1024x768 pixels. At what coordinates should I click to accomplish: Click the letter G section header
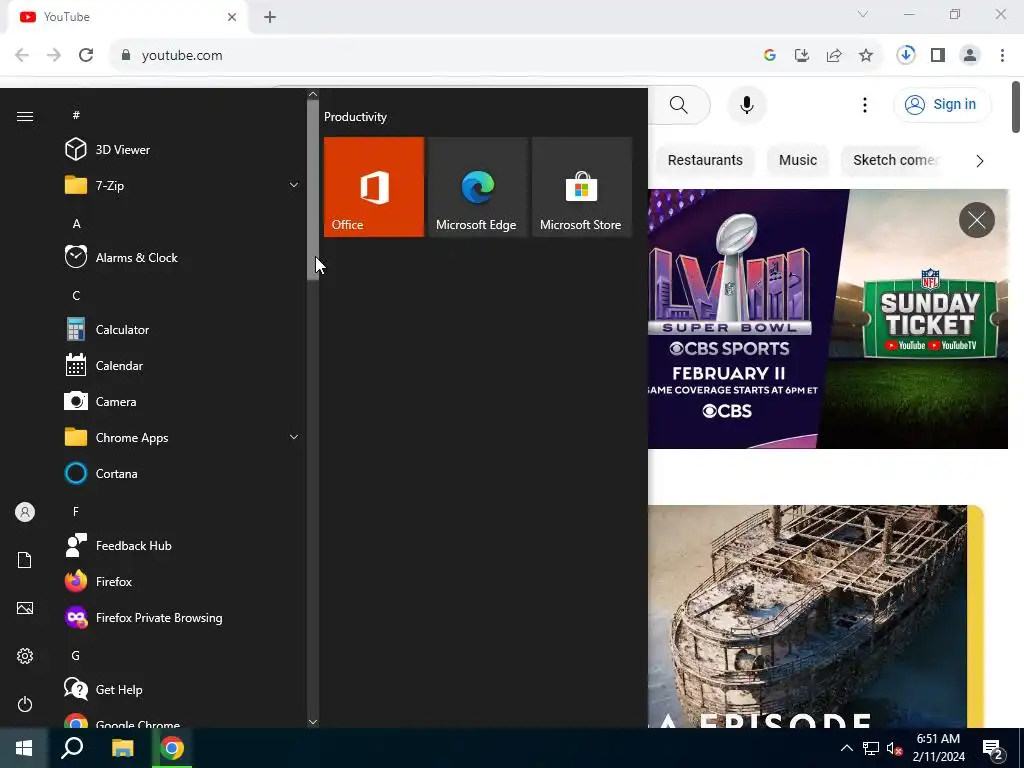pyautogui.click(x=76, y=656)
